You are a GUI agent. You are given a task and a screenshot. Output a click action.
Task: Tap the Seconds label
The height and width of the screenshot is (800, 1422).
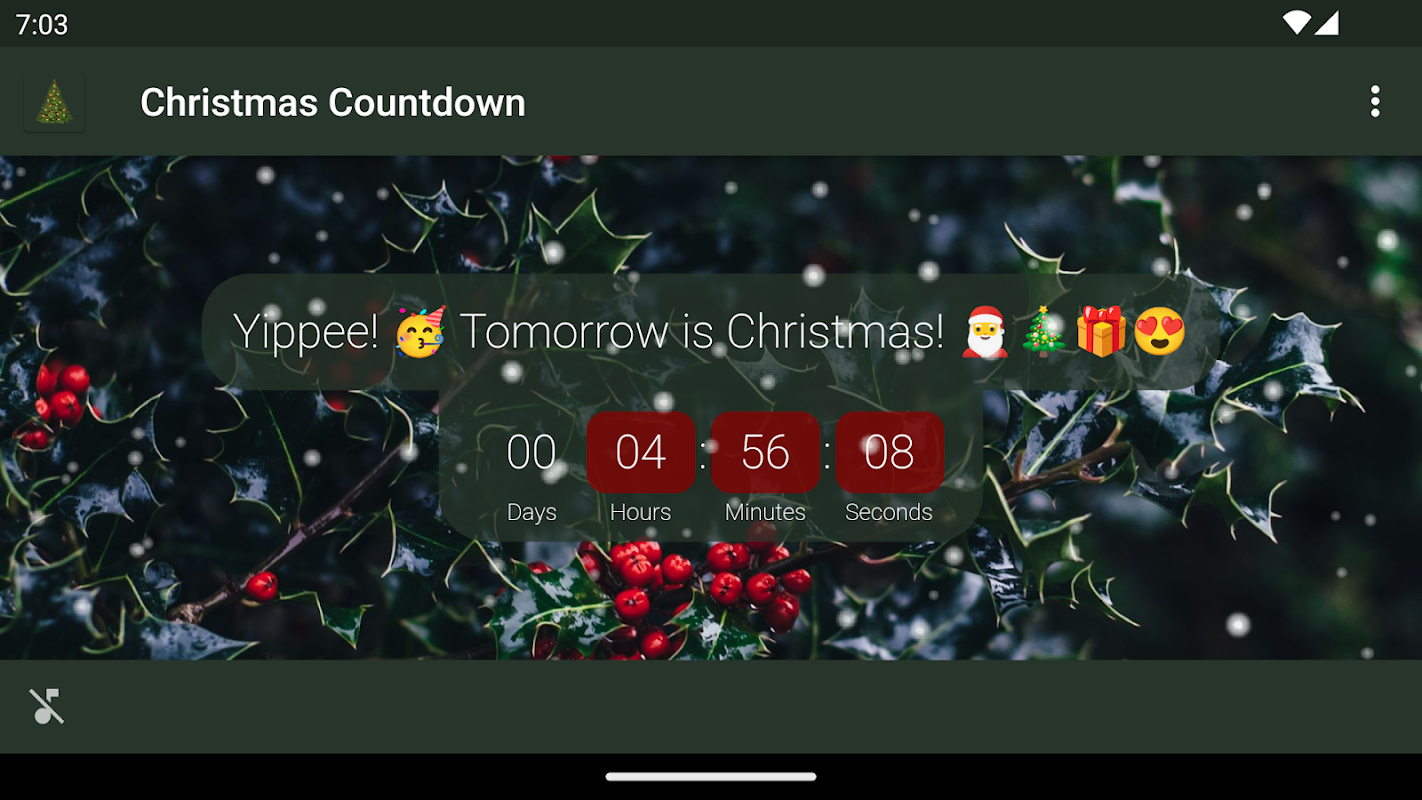(x=889, y=512)
